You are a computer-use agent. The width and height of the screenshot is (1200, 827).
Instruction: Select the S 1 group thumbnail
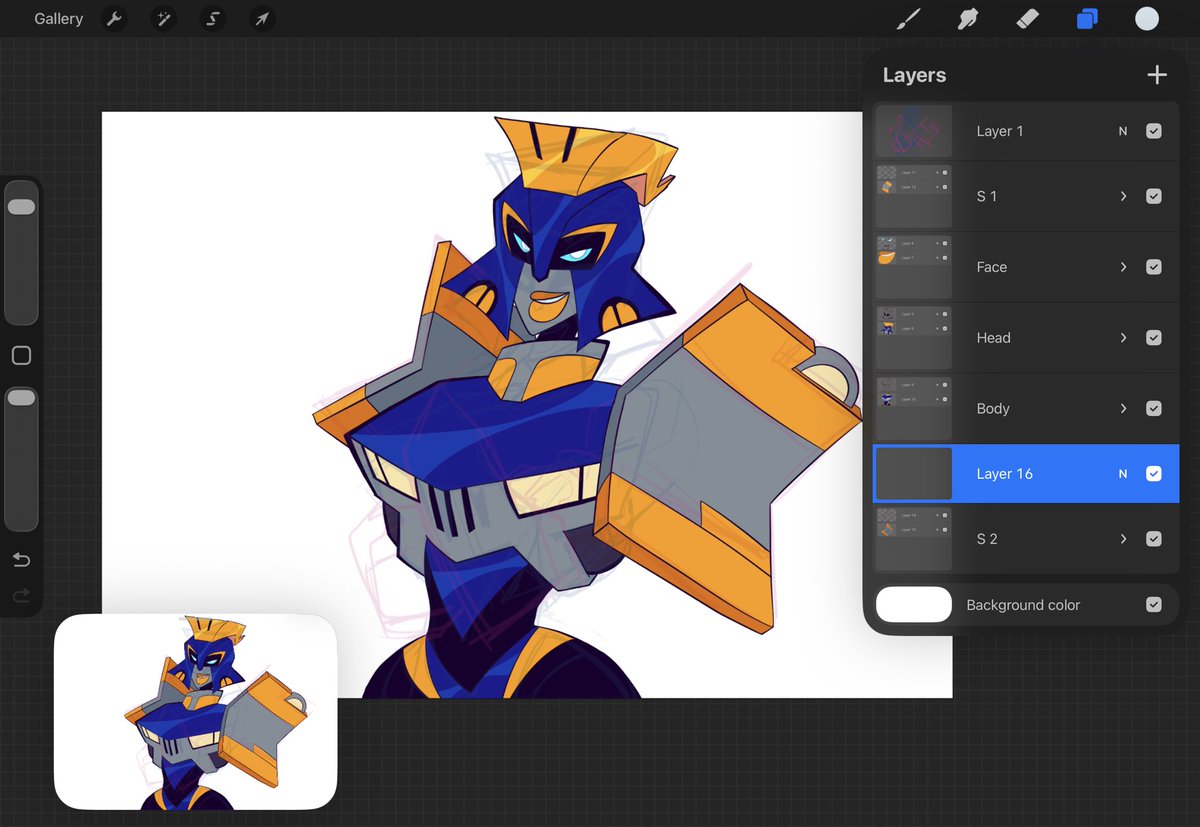click(x=914, y=196)
